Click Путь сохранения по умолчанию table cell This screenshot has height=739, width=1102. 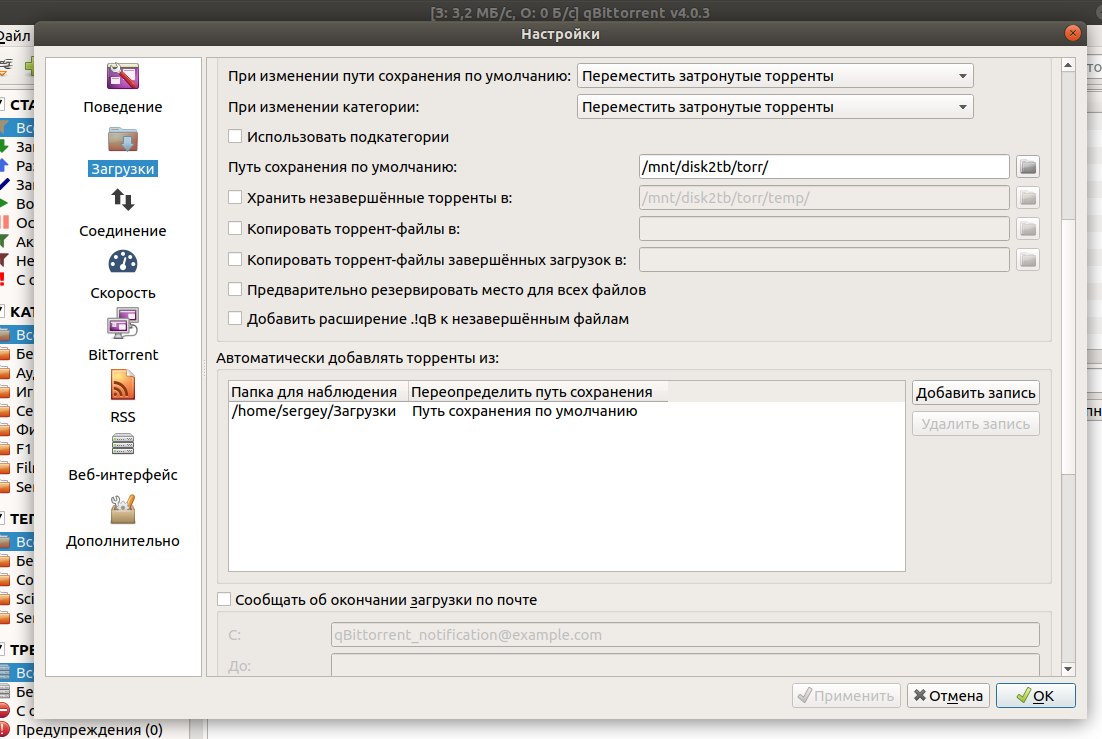click(524, 411)
